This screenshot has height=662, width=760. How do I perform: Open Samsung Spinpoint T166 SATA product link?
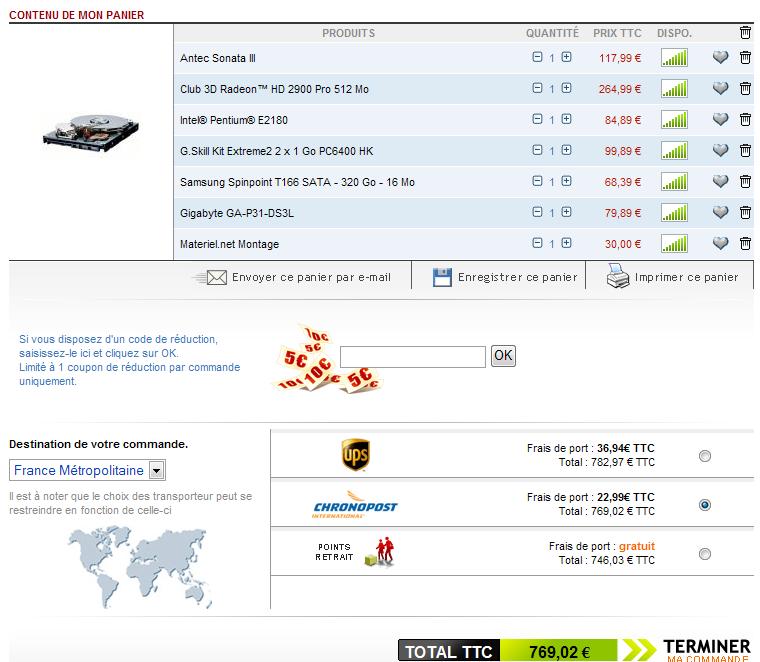tap(297, 182)
